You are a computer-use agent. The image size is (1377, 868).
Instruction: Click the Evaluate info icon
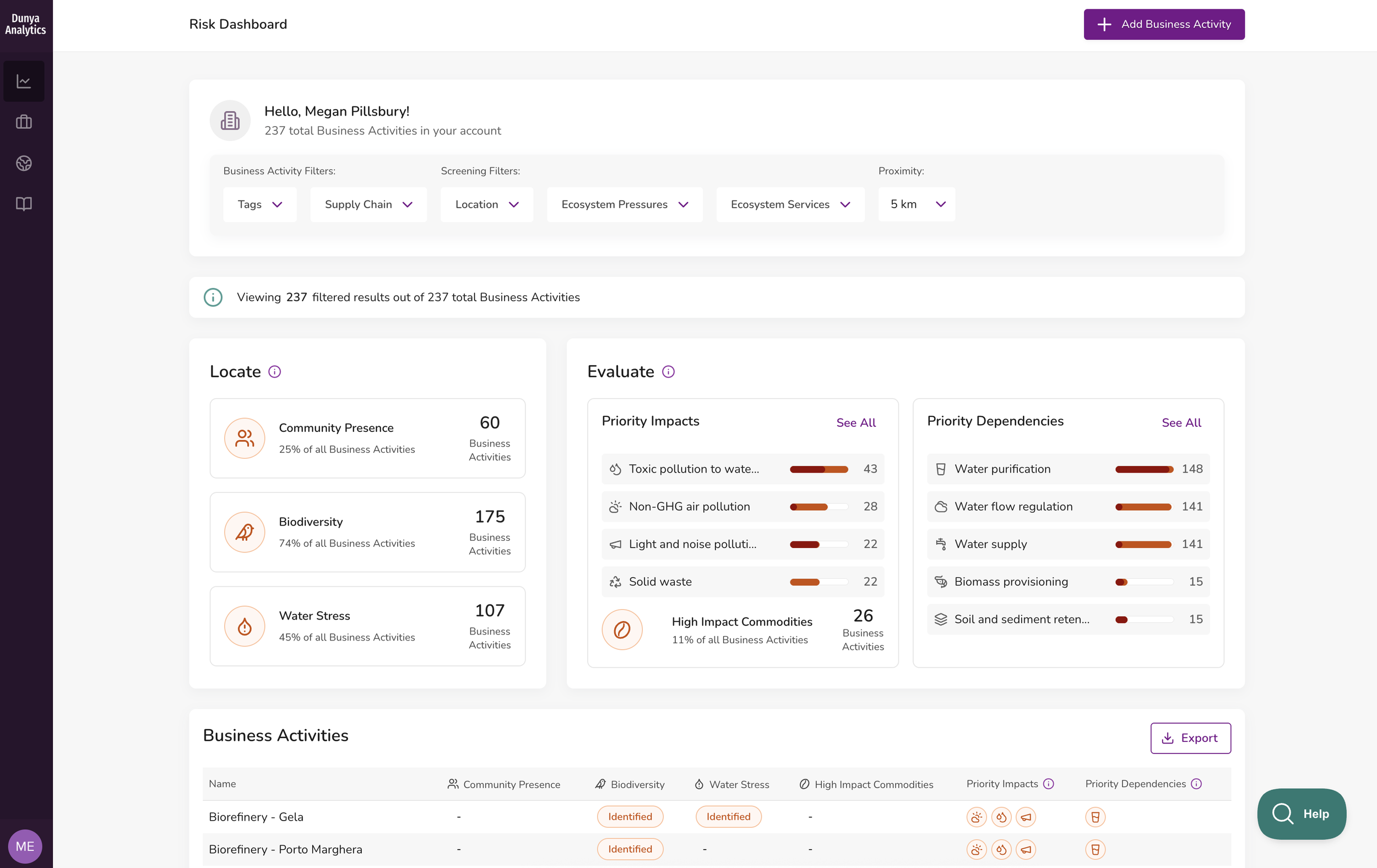(668, 372)
